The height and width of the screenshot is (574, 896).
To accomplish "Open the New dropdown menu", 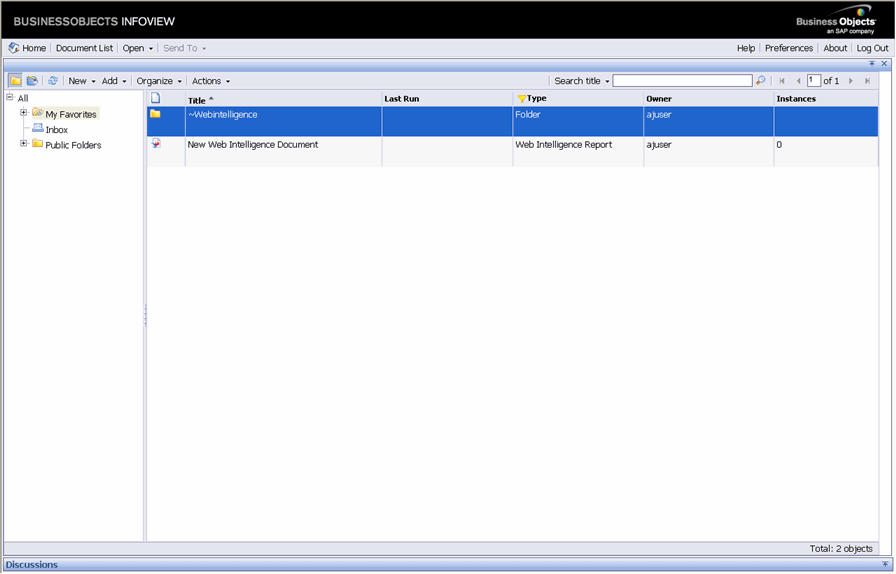I will pos(82,81).
